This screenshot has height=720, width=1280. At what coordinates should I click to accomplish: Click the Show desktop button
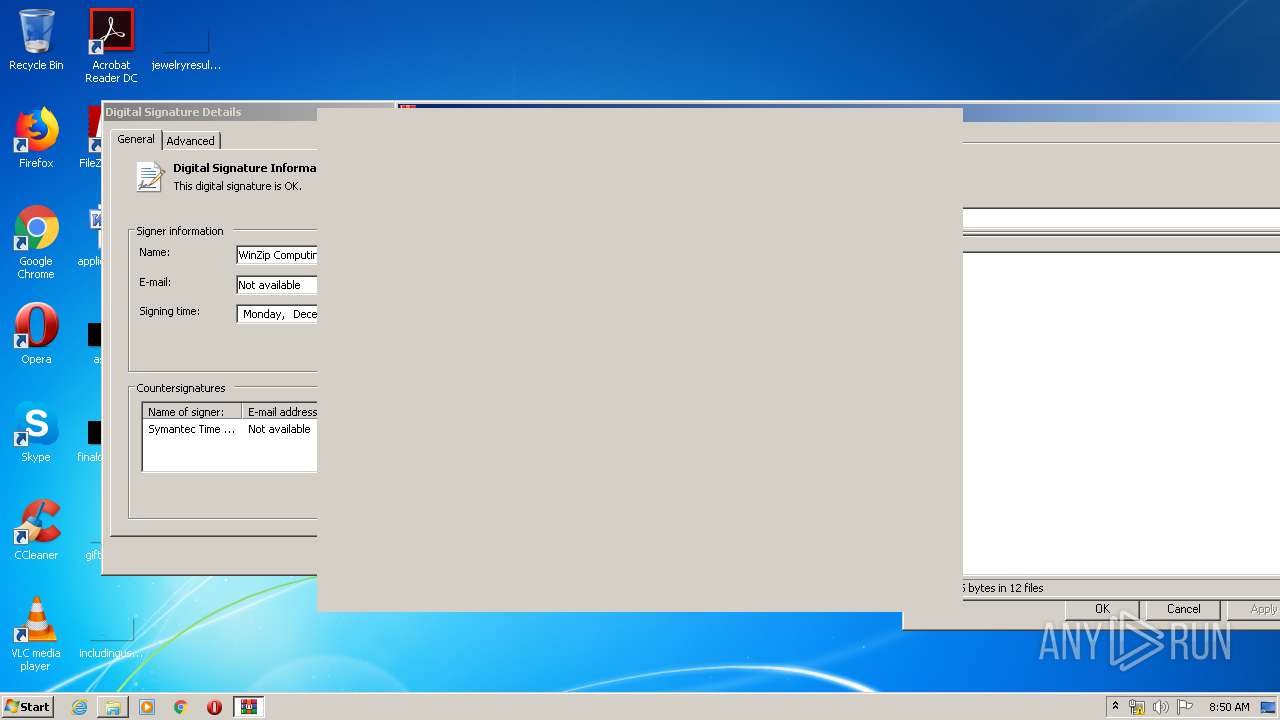[1270, 707]
